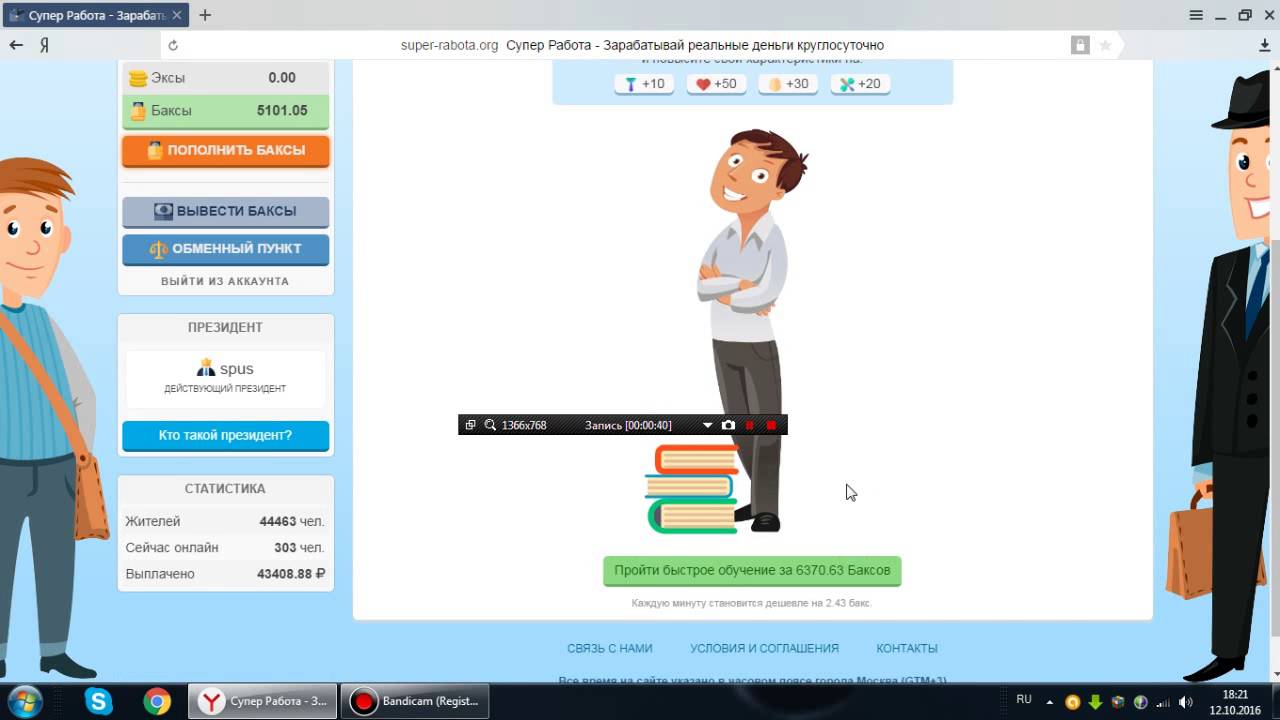
Task: Click the "Выплачено" 43408.88 statistic row
Action: [x=225, y=574]
